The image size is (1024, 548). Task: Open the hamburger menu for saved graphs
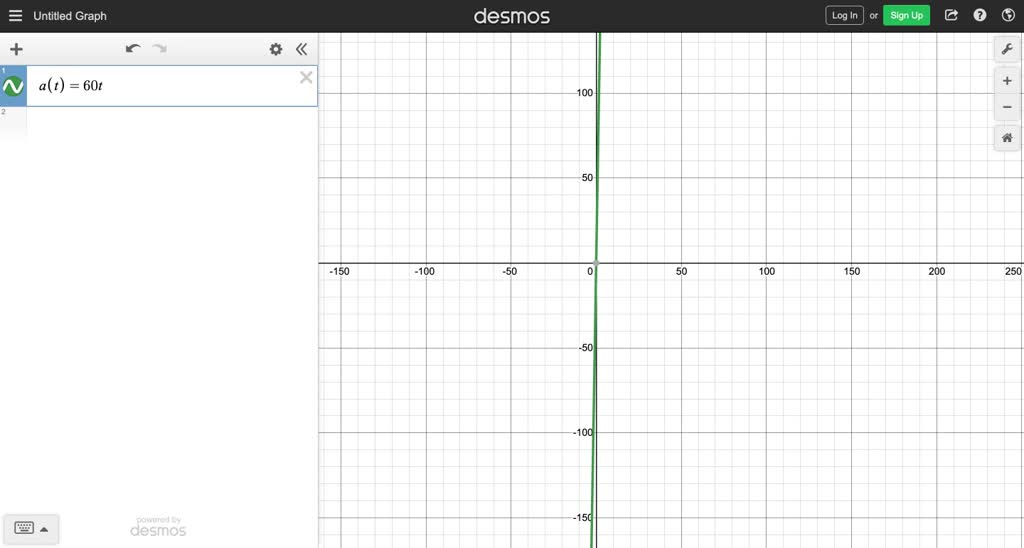(x=15, y=16)
